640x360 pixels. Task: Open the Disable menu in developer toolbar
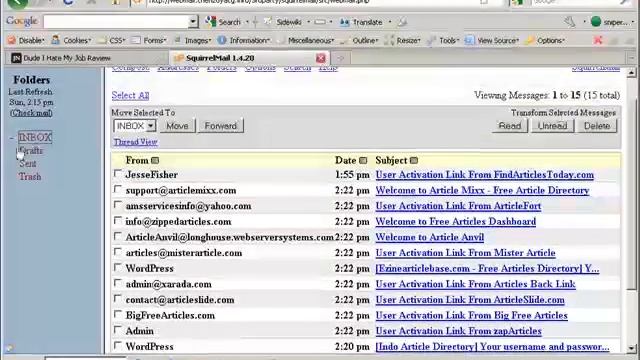[x=27, y=40]
